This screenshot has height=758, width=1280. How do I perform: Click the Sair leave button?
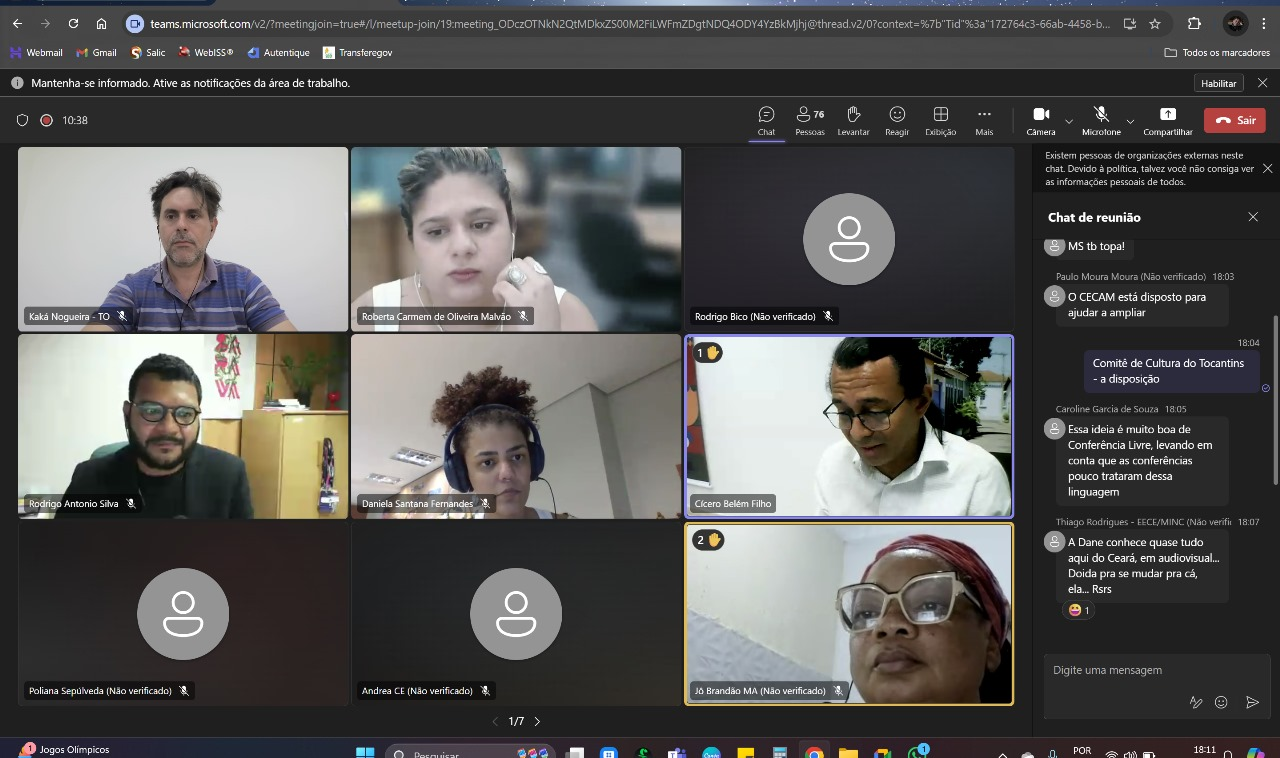pyautogui.click(x=1234, y=120)
